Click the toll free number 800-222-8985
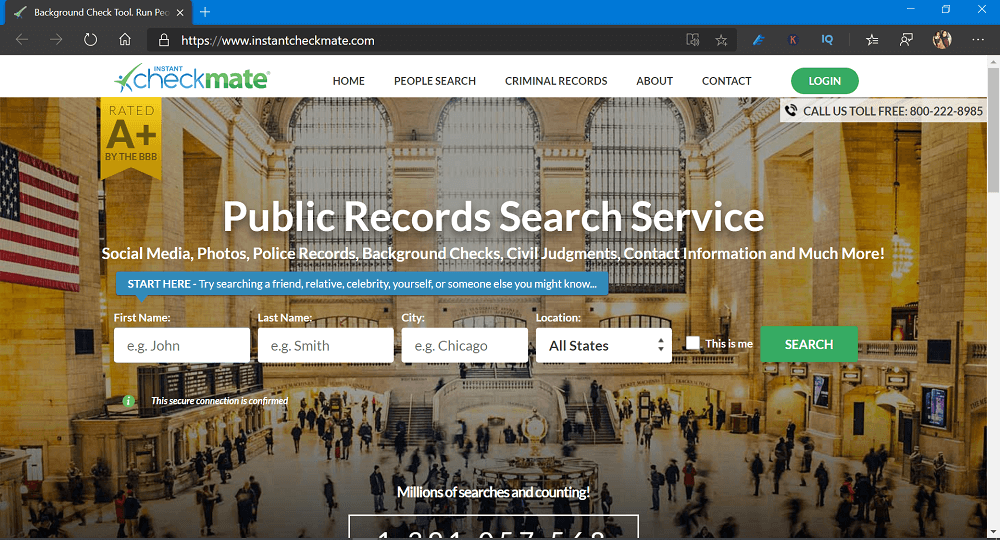The image size is (1000, 540). click(x=946, y=111)
